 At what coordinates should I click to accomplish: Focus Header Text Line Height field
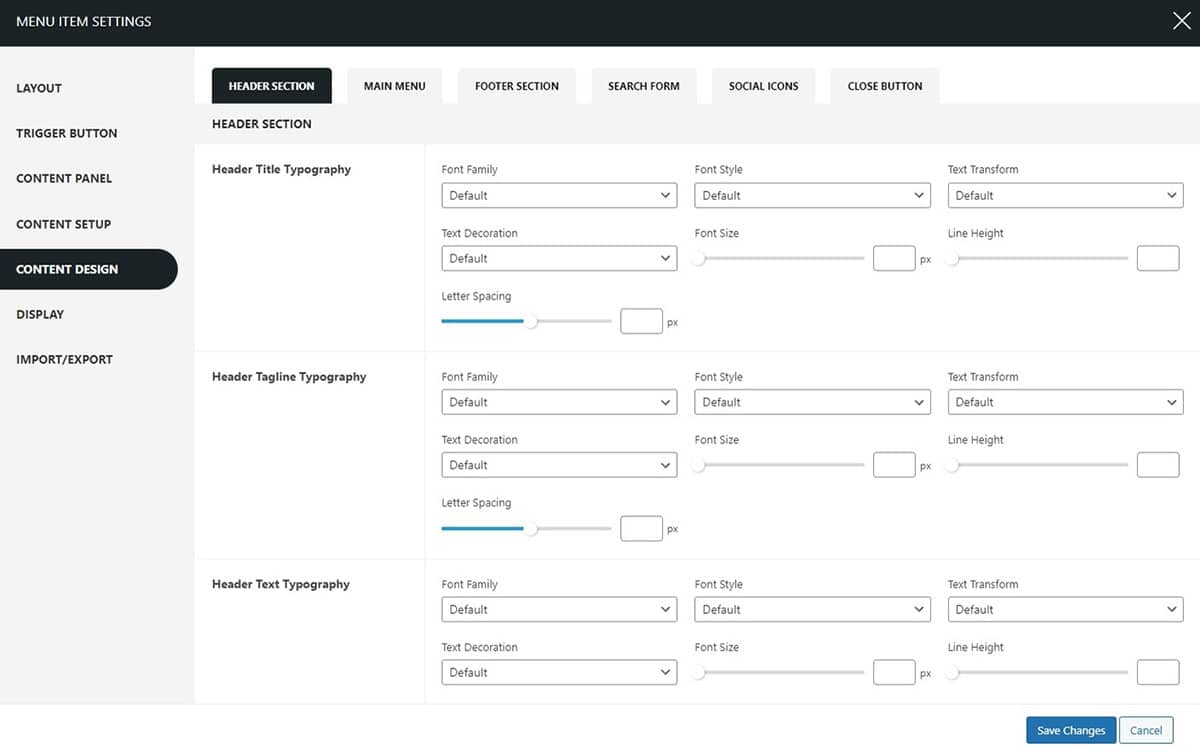1158,672
